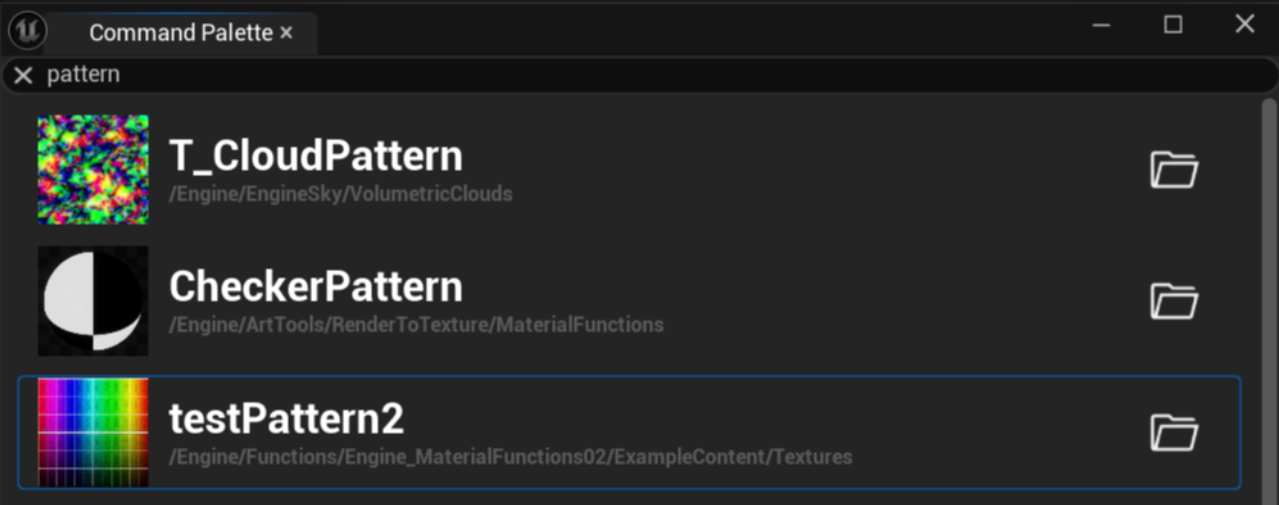Browse to T_CloudPattern using its folder icon
The width and height of the screenshot is (1279, 505).
[x=1173, y=169]
